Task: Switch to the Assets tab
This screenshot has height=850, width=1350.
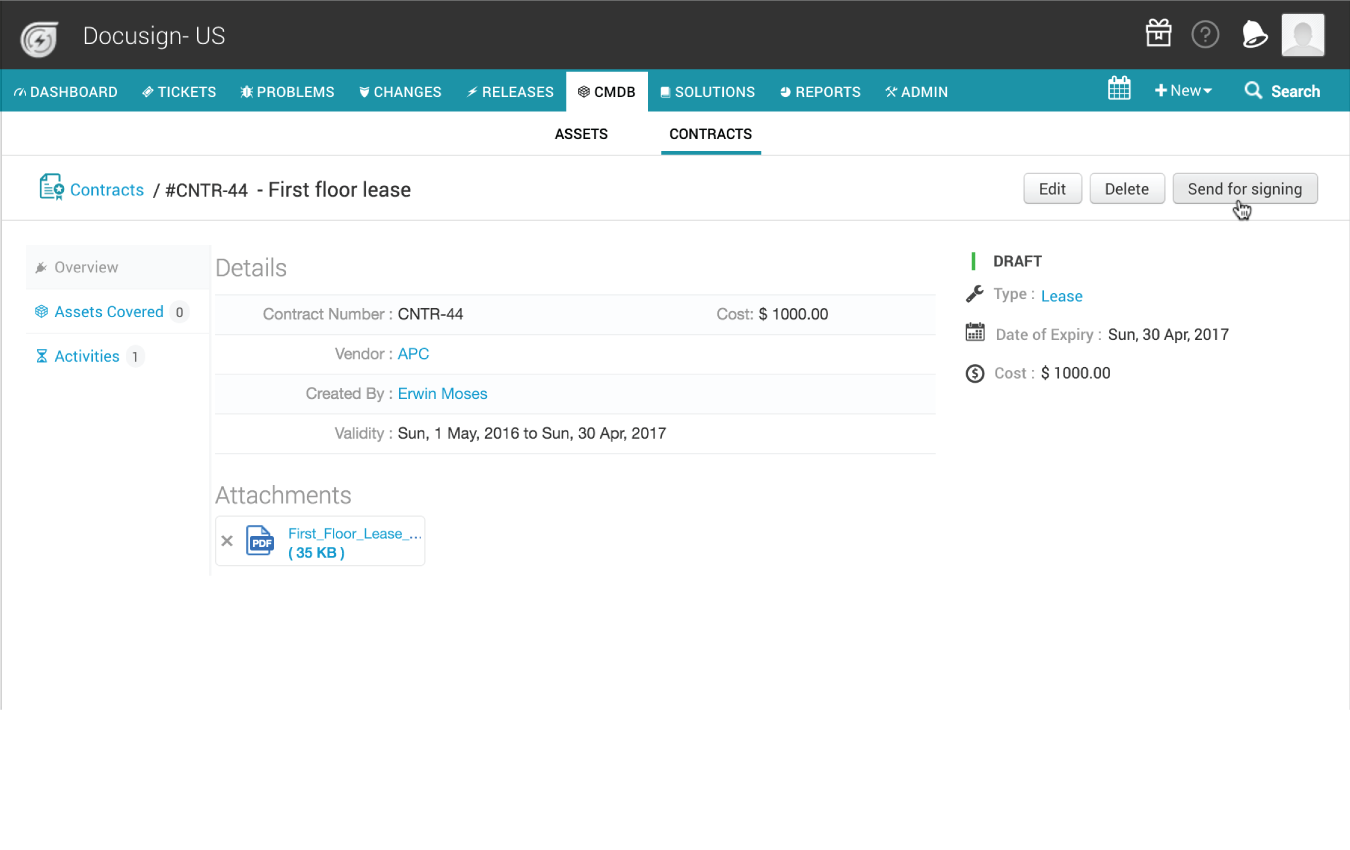Action: click(x=581, y=134)
